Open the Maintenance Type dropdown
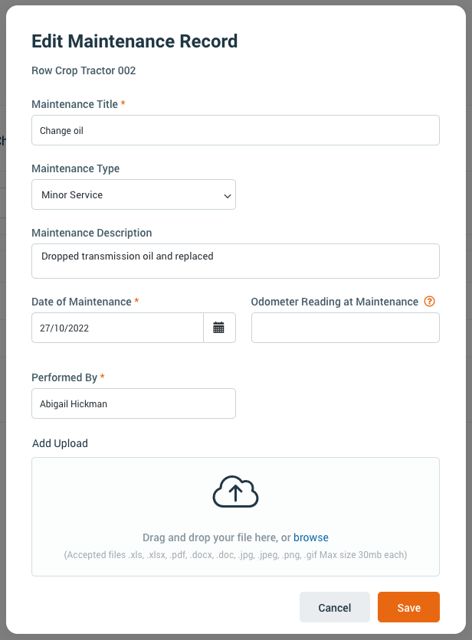 click(x=134, y=195)
